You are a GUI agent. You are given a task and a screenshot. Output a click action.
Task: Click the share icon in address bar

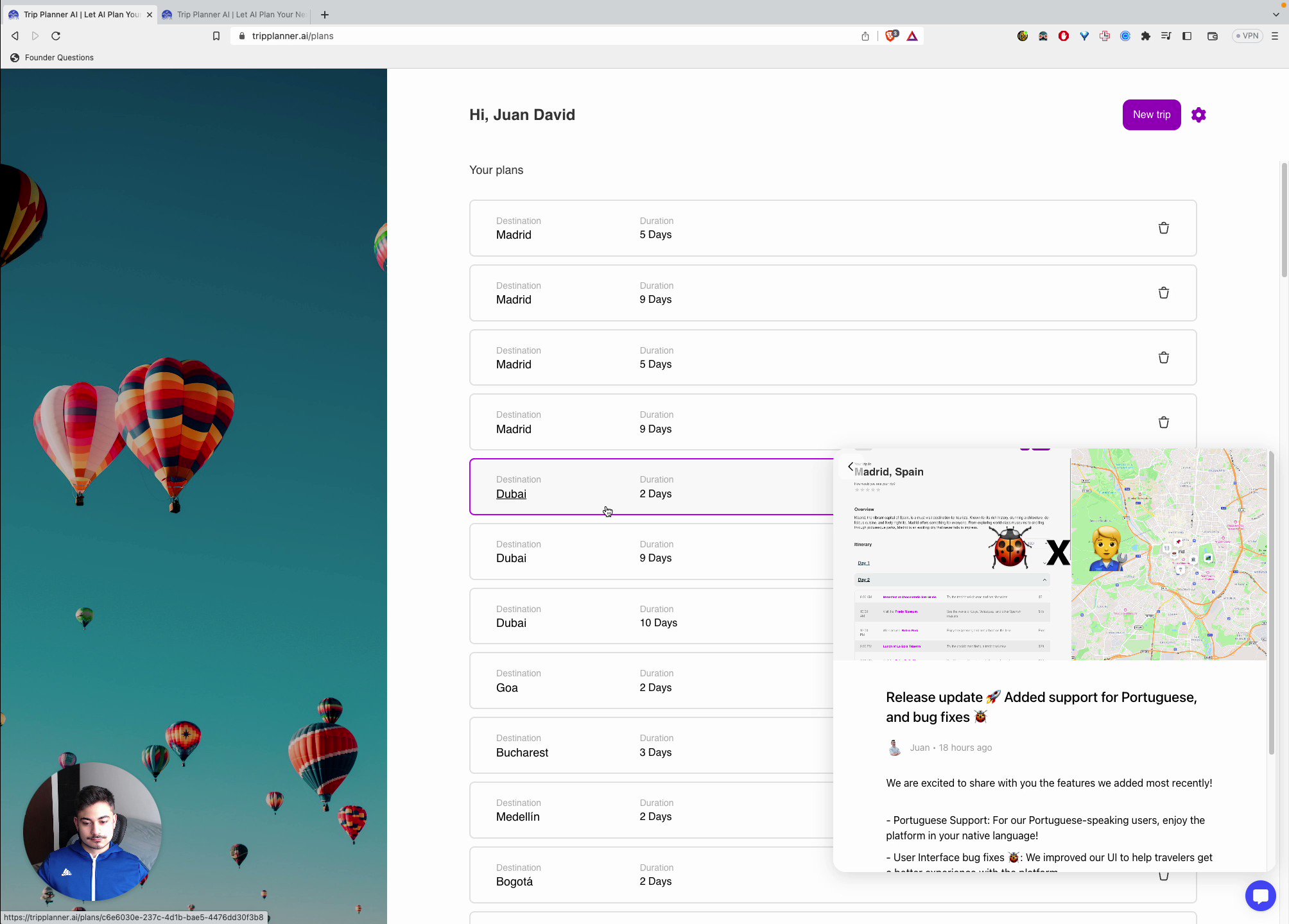[865, 36]
